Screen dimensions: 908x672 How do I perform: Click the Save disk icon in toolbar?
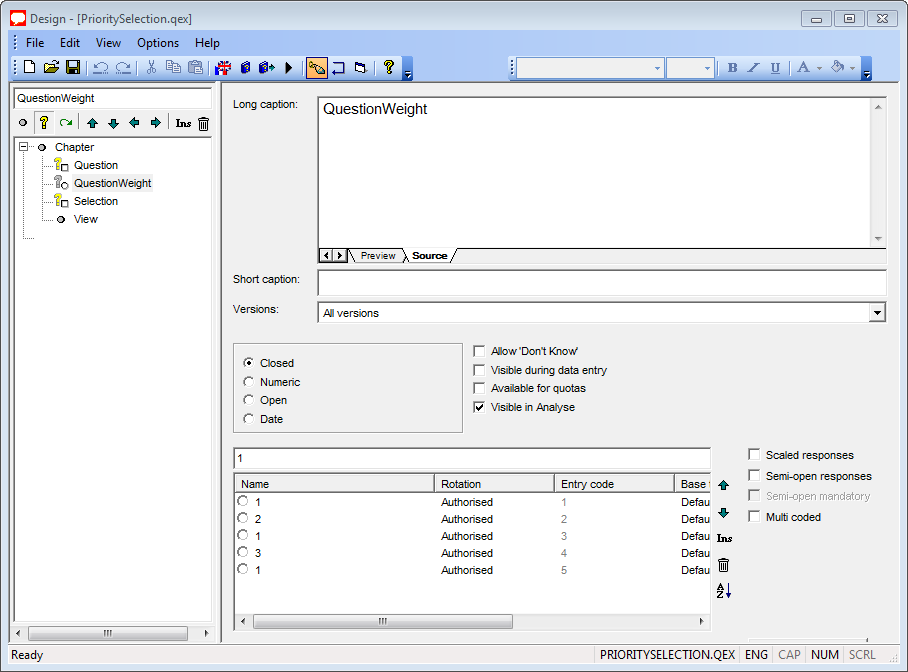click(73, 67)
